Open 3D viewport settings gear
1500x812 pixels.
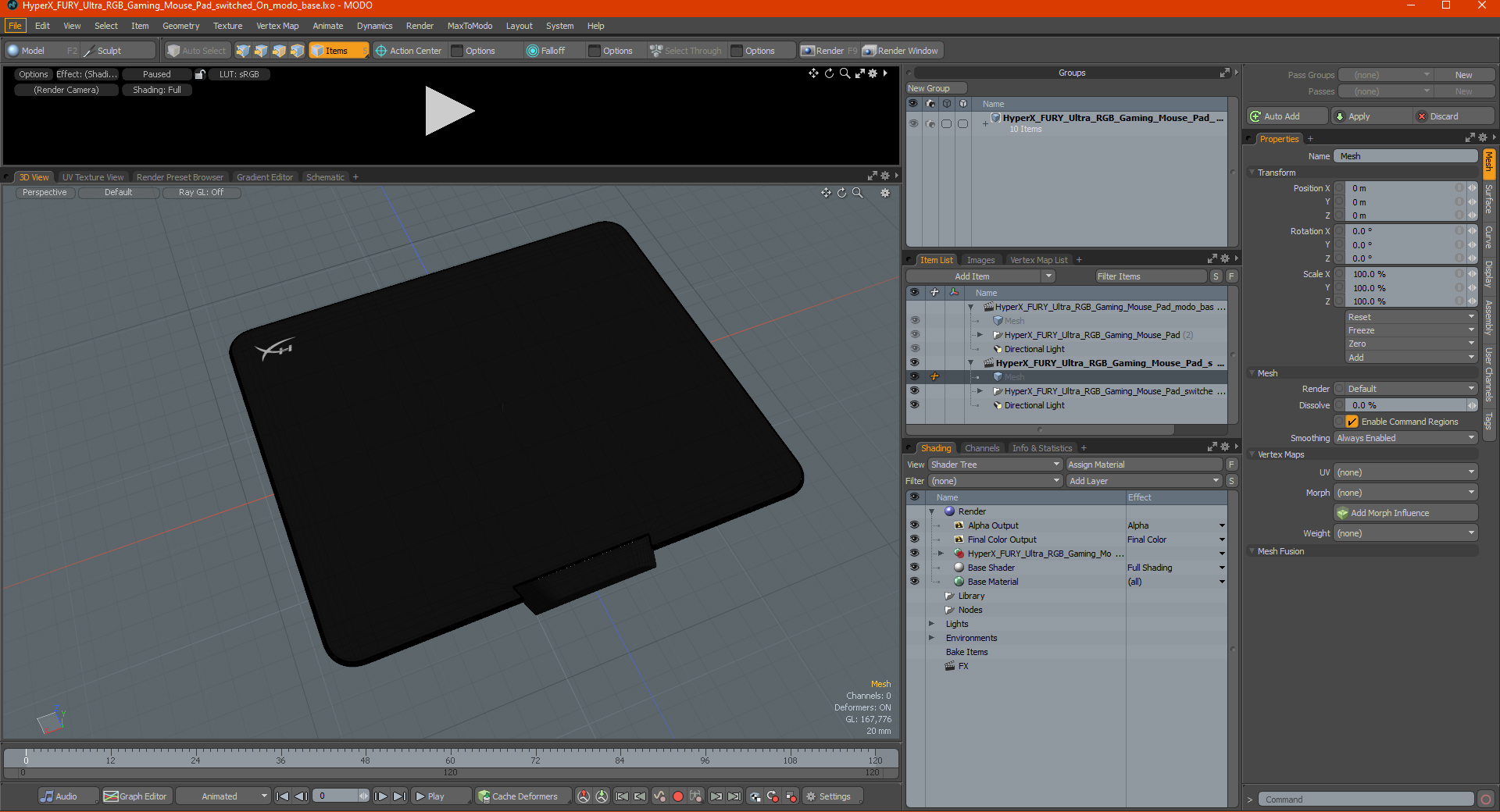click(x=885, y=193)
